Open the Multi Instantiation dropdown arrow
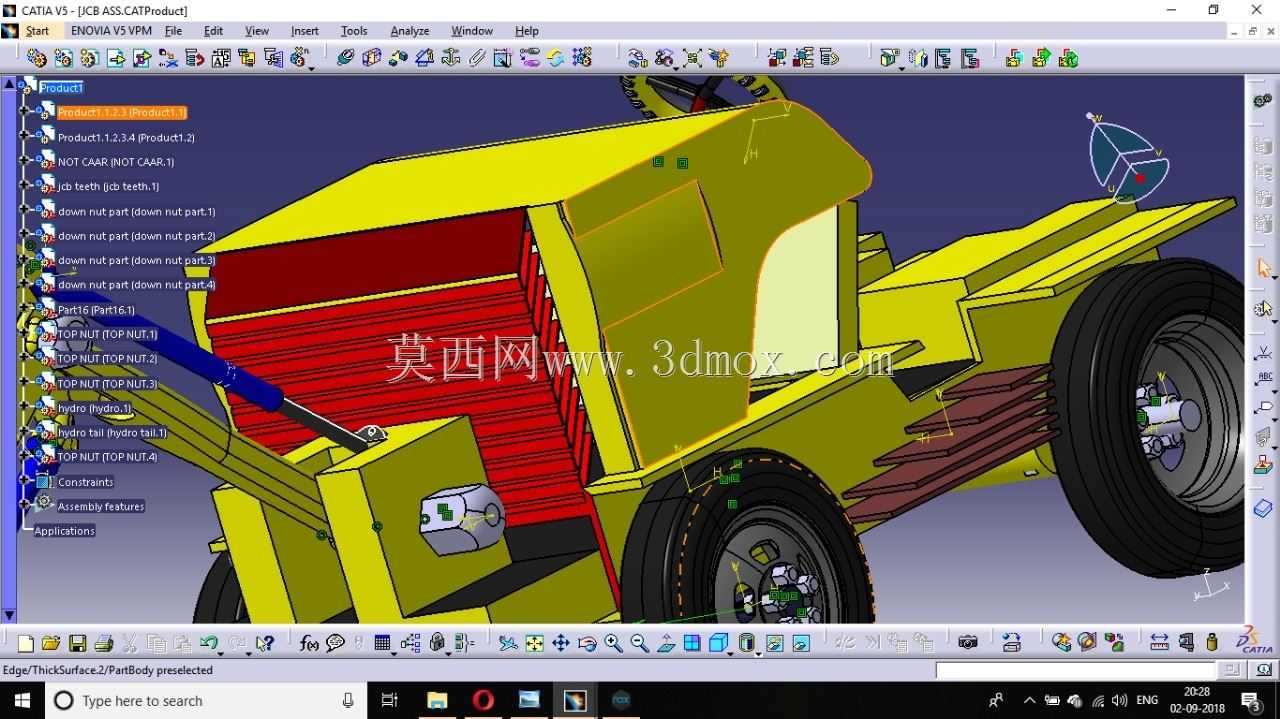The image size is (1280, 719). (310, 68)
